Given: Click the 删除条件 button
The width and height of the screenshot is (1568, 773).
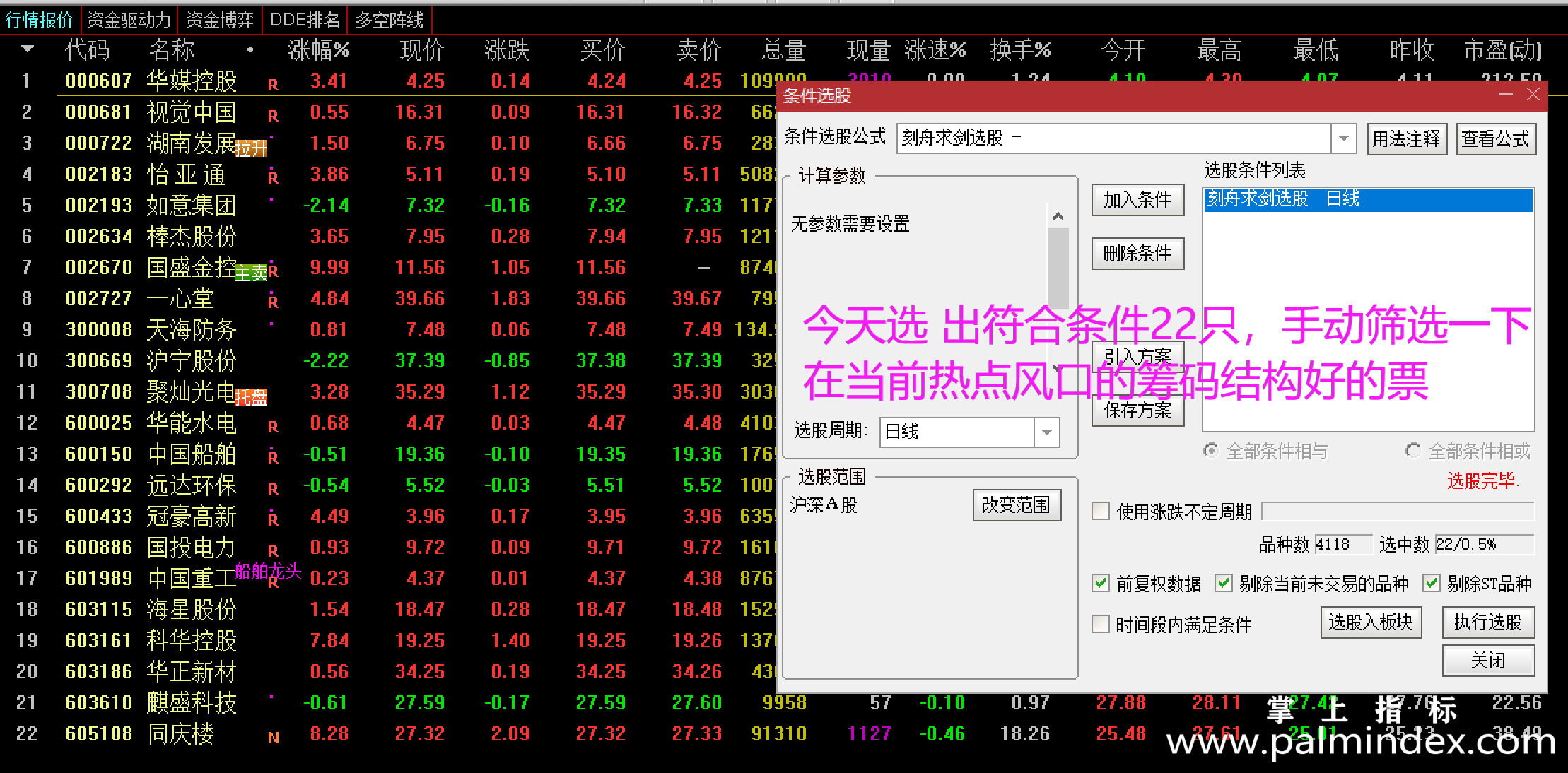Looking at the screenshot, I should pyautogui.click(x=1137, y=253).
